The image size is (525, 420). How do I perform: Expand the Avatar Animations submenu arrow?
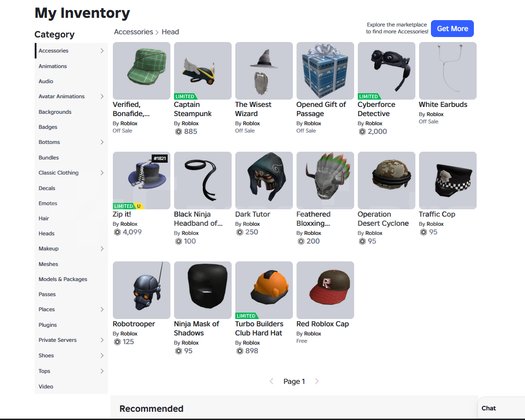coord(102,96)
